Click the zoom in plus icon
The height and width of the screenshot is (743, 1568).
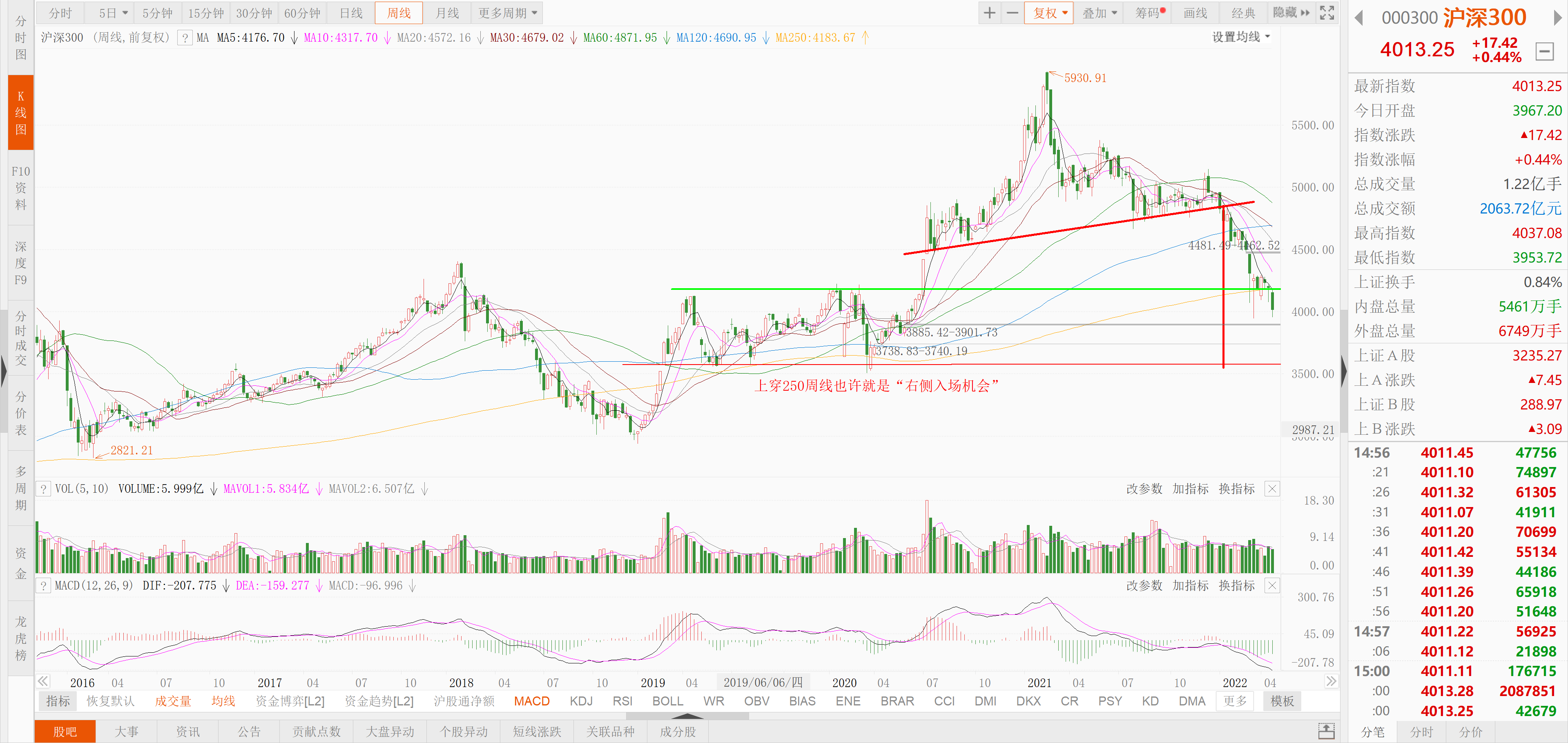coord(990,13)
